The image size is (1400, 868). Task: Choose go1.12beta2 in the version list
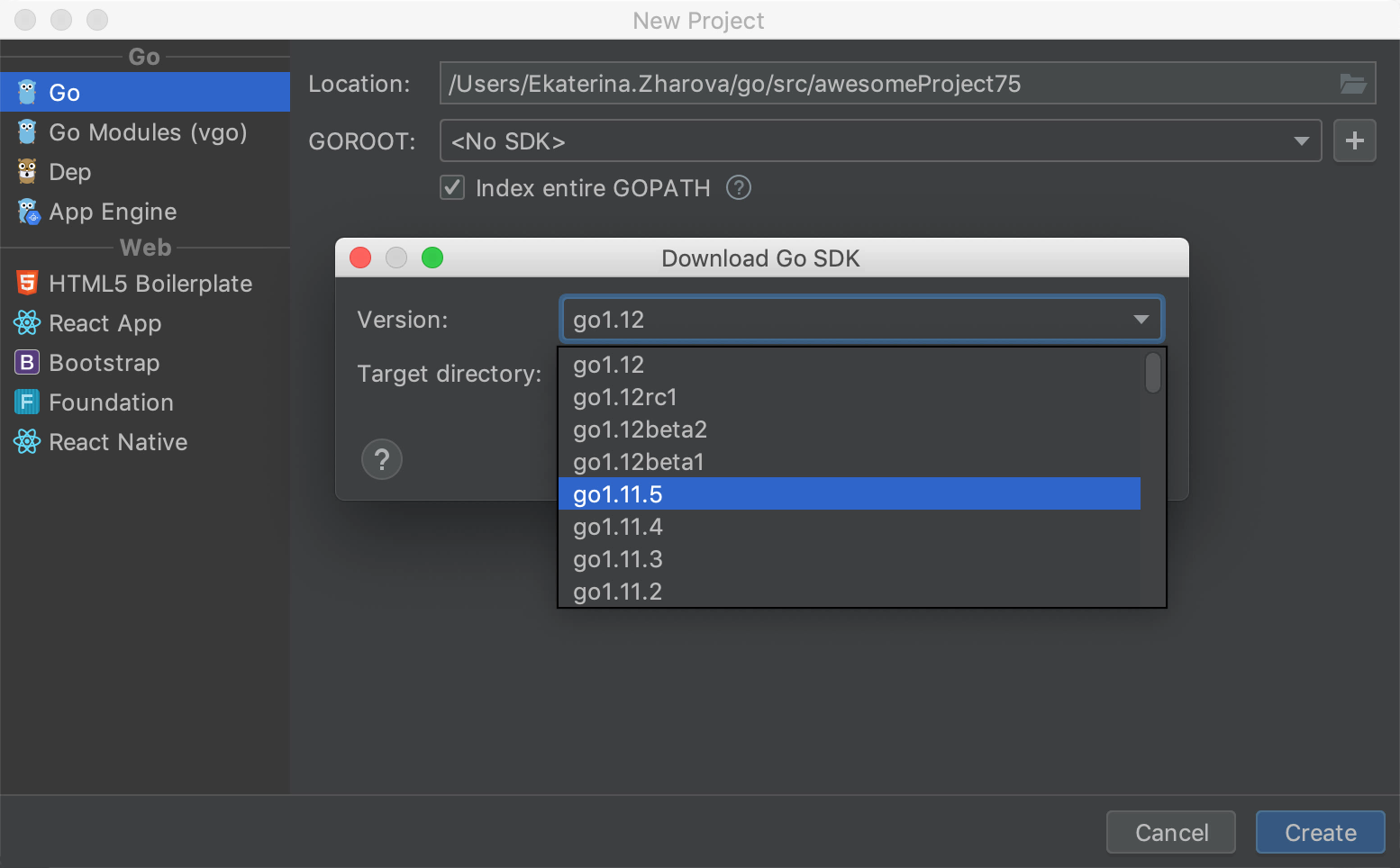point(640,429)
